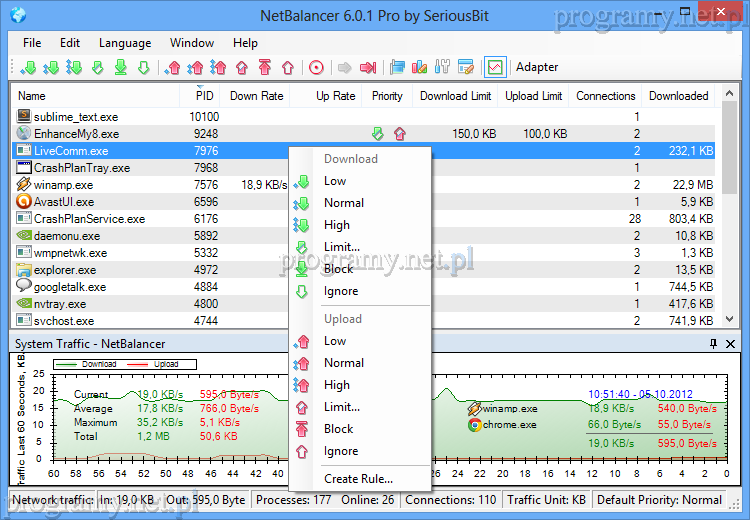Image resolution: width=750 pixels, height=520 pixels.
Task: Choose Download Limit... in context menu
Action: (x=342, y=247)
